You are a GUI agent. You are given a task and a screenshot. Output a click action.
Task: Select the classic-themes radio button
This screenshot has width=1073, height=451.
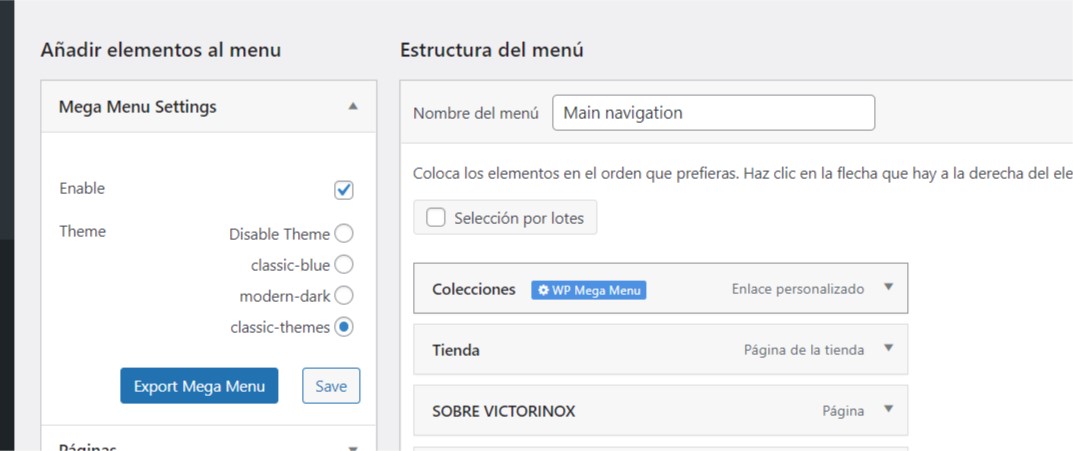[x=344, y=327]
